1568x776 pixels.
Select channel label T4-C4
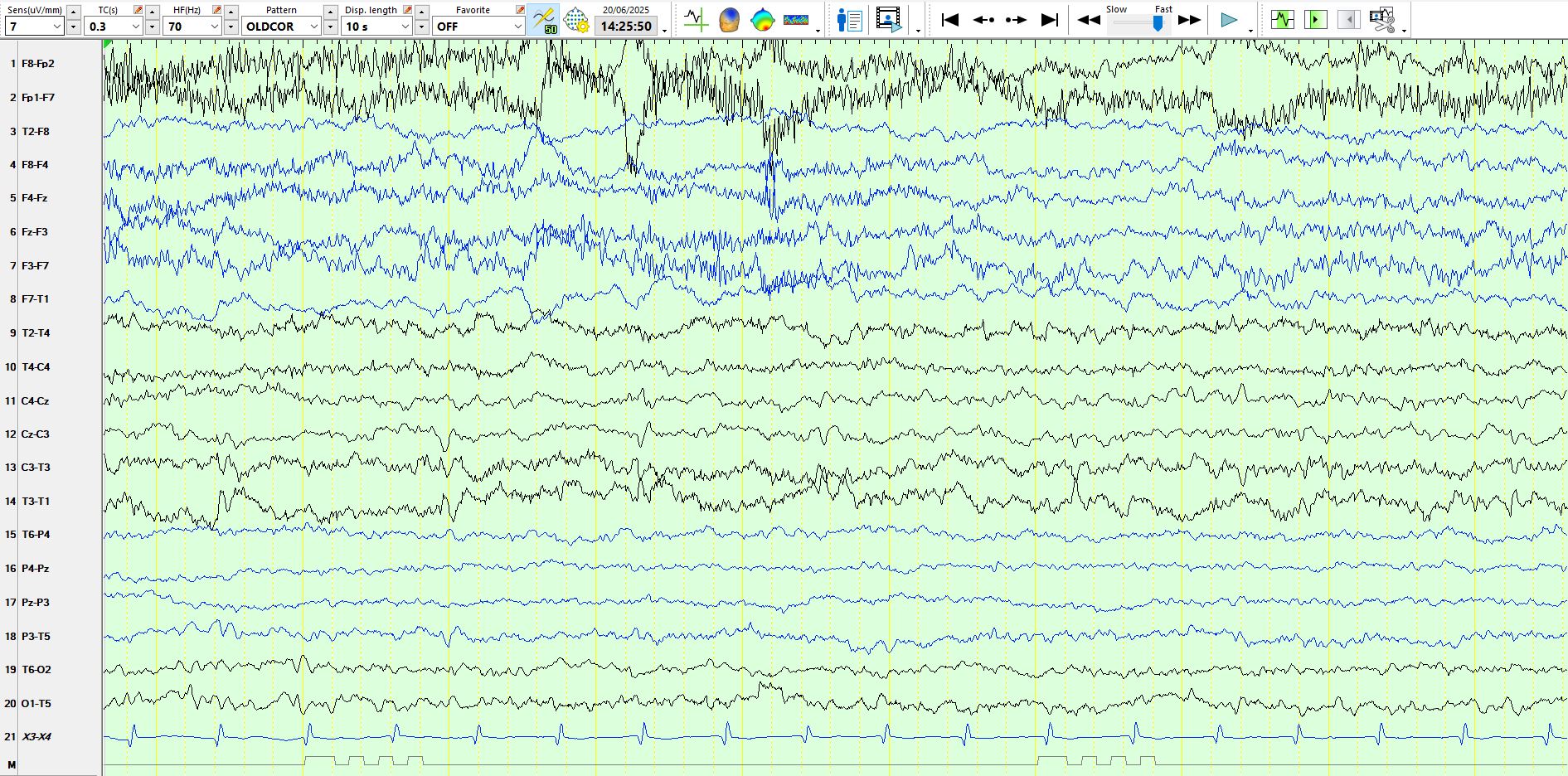[36, 367]
